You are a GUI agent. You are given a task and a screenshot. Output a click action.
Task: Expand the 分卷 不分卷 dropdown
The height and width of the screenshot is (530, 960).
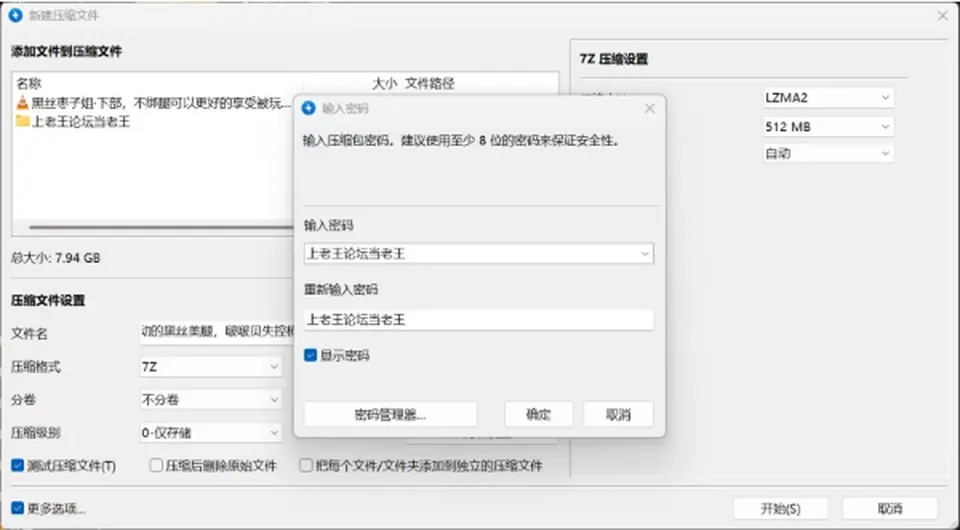(x=211, y=400)
